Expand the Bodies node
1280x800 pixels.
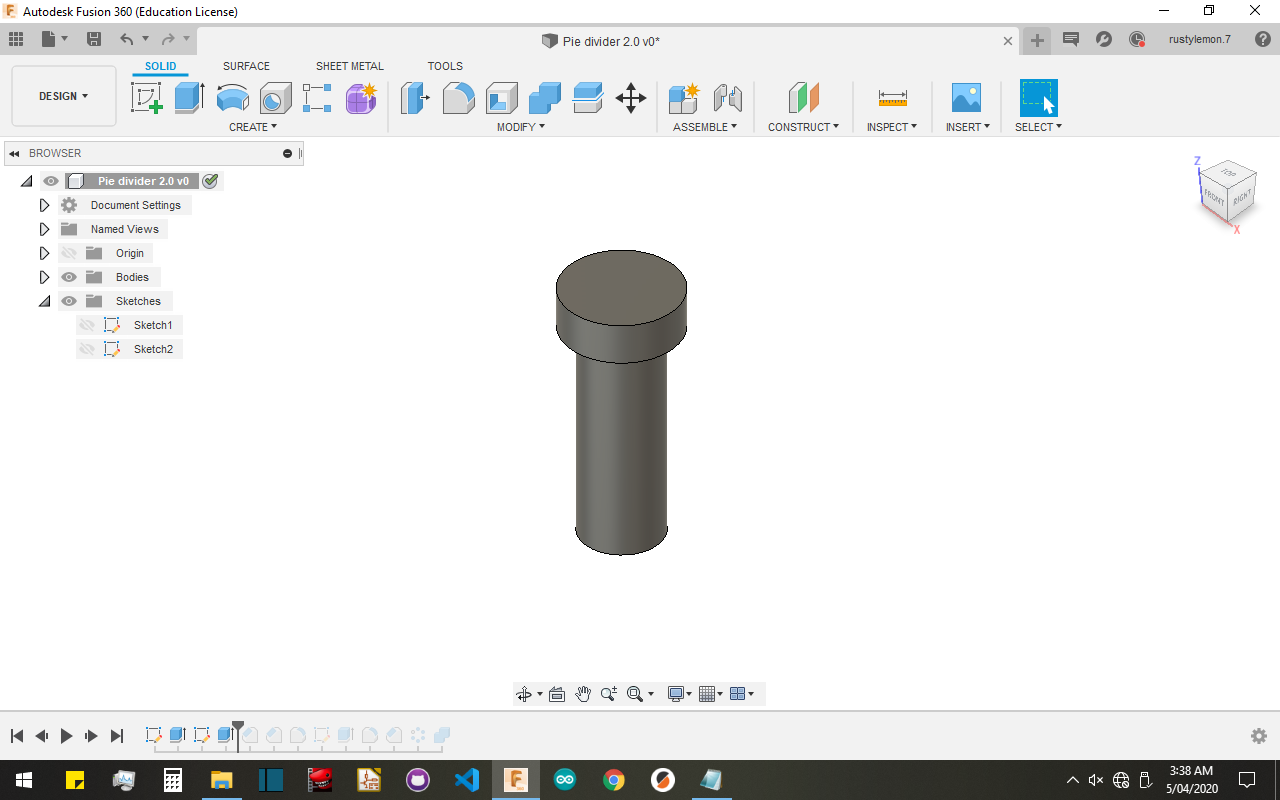pos(44,277)
